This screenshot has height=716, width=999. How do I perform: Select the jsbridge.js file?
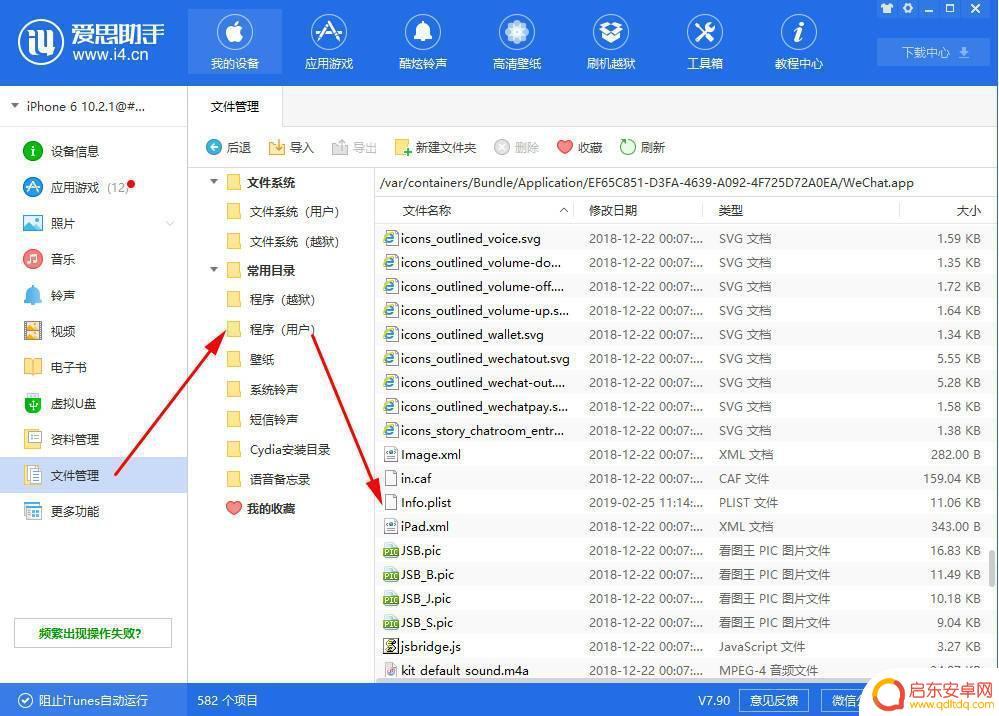[x=682, y=647]
